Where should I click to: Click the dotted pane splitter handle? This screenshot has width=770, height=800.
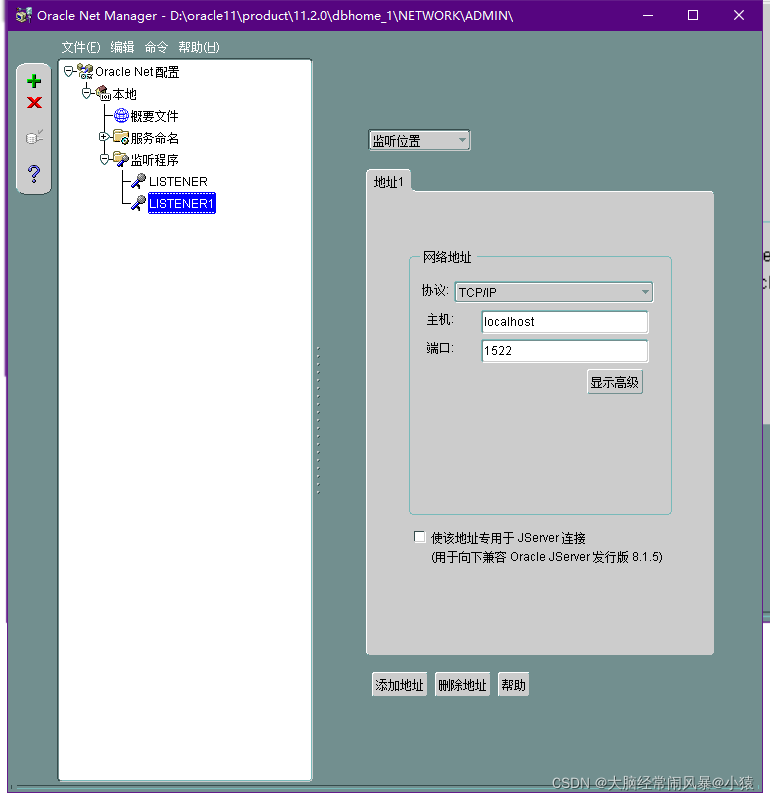tap(318, 420)
